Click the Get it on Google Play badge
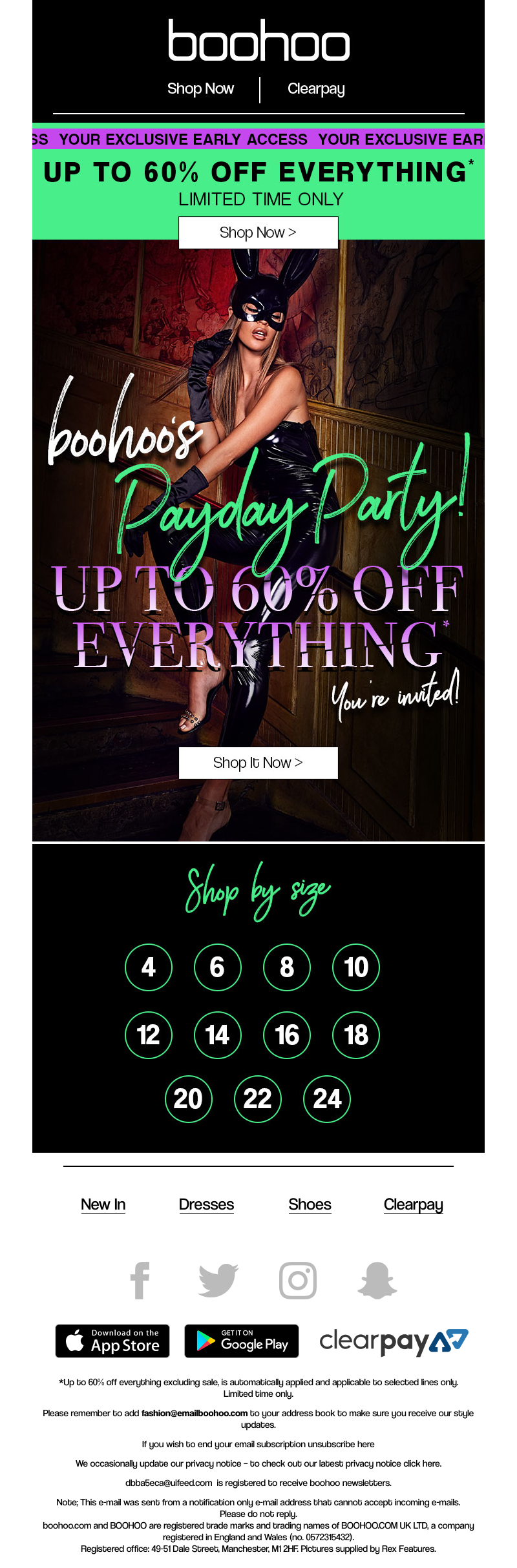517x1568 pixels. tap(242, 1341)
